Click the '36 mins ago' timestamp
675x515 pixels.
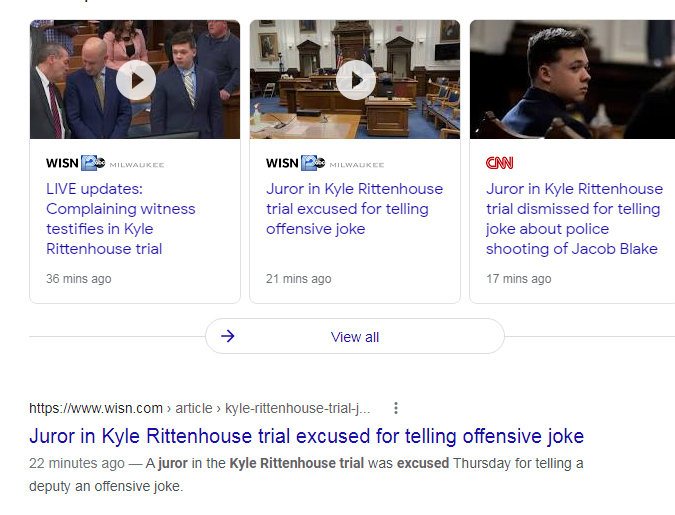[79, 279]
